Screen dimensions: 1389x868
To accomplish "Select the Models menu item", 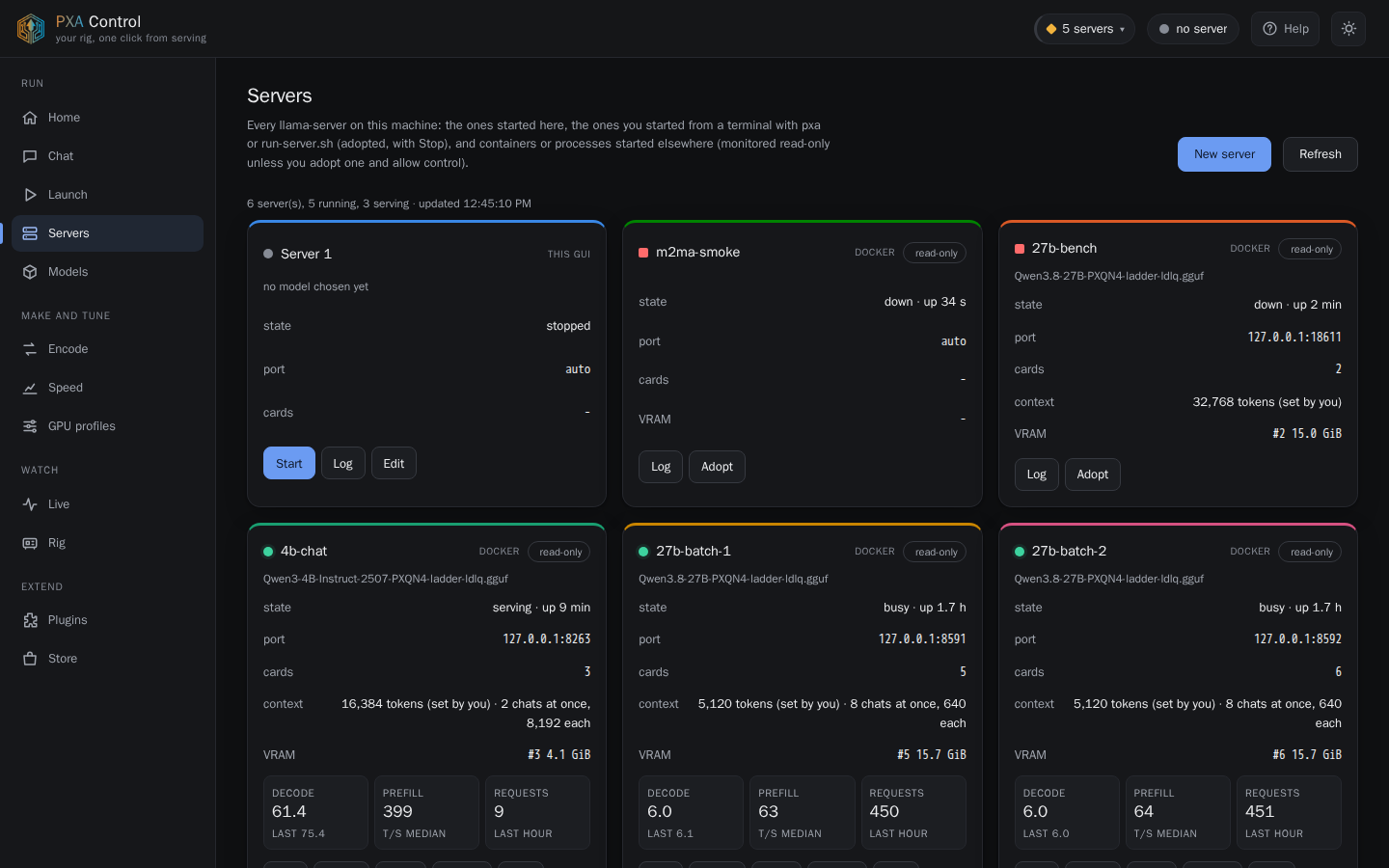I will [x=107, y=272].
